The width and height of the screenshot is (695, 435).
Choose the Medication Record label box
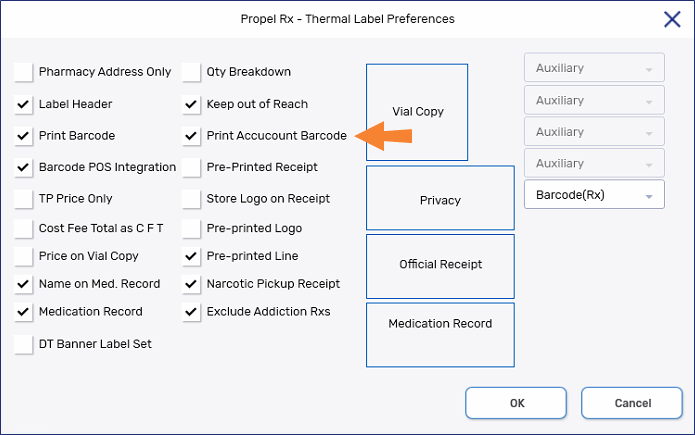[x=440, y=324]
